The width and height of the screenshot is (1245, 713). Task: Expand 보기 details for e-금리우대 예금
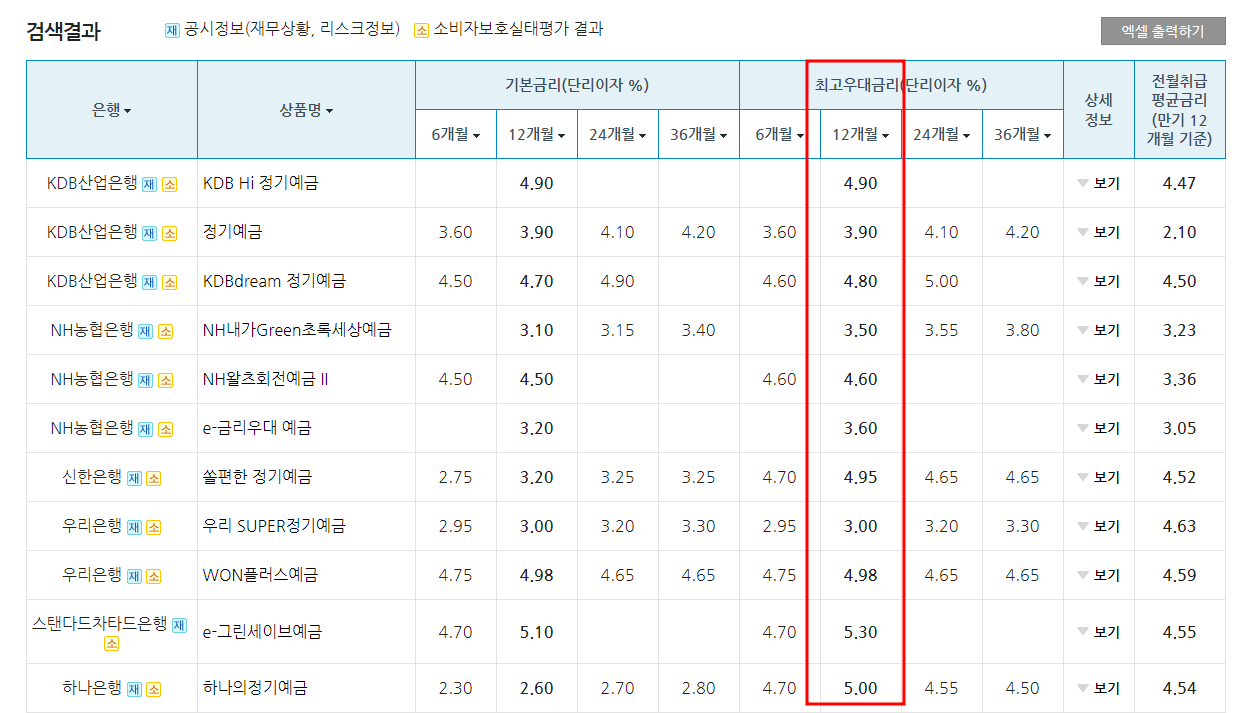click(x=1099, y=429)
